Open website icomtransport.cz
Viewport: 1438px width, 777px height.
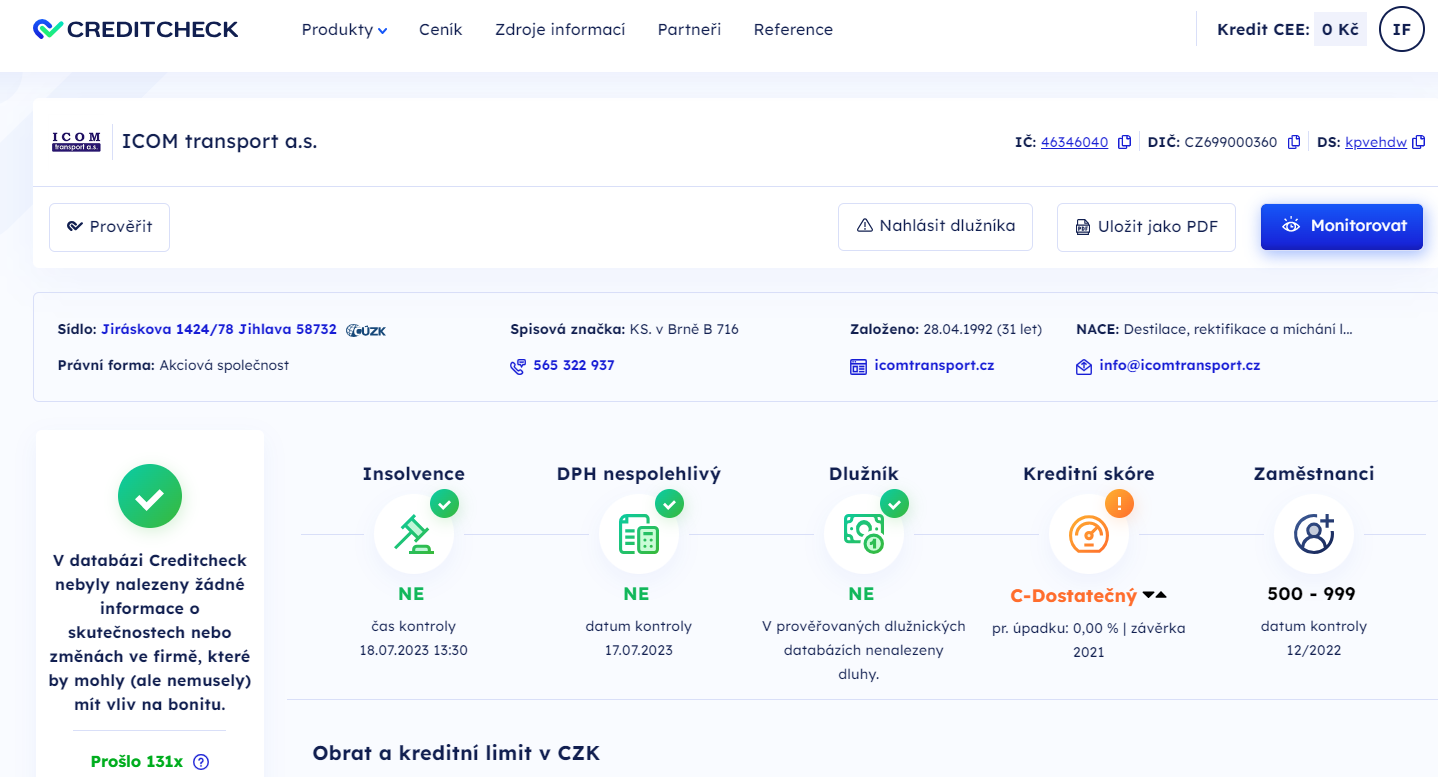coord(934,366)
